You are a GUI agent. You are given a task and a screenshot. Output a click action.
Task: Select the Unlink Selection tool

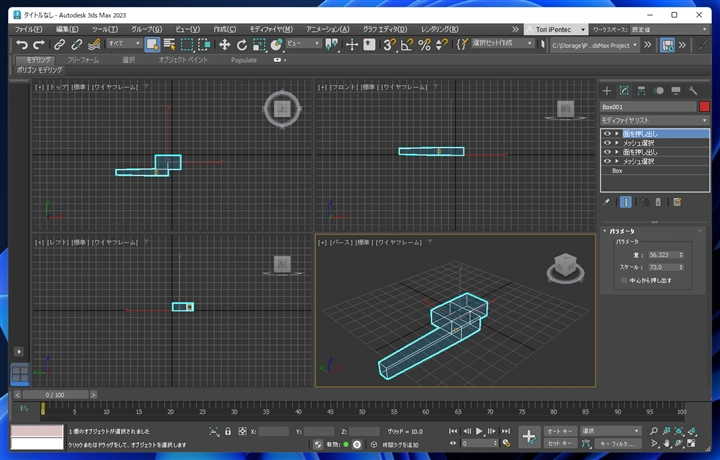(x=77, y=45)
